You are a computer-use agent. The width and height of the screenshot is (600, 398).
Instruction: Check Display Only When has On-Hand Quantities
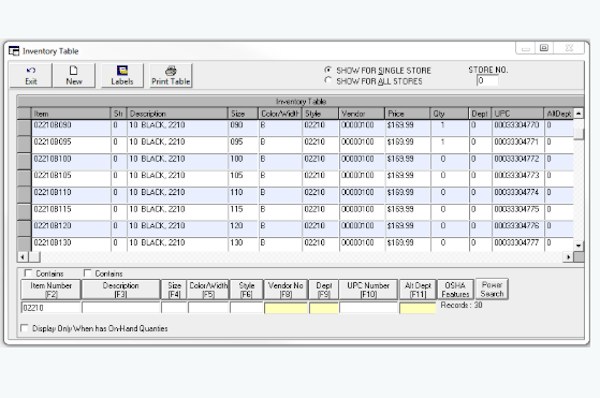pos(24,328)
